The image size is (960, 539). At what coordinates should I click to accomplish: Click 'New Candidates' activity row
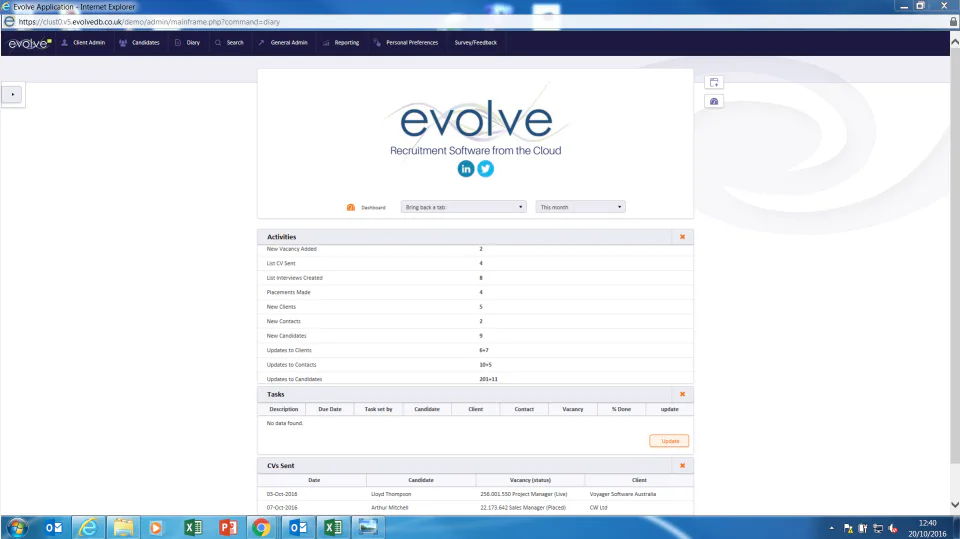[x=475, y=336]
